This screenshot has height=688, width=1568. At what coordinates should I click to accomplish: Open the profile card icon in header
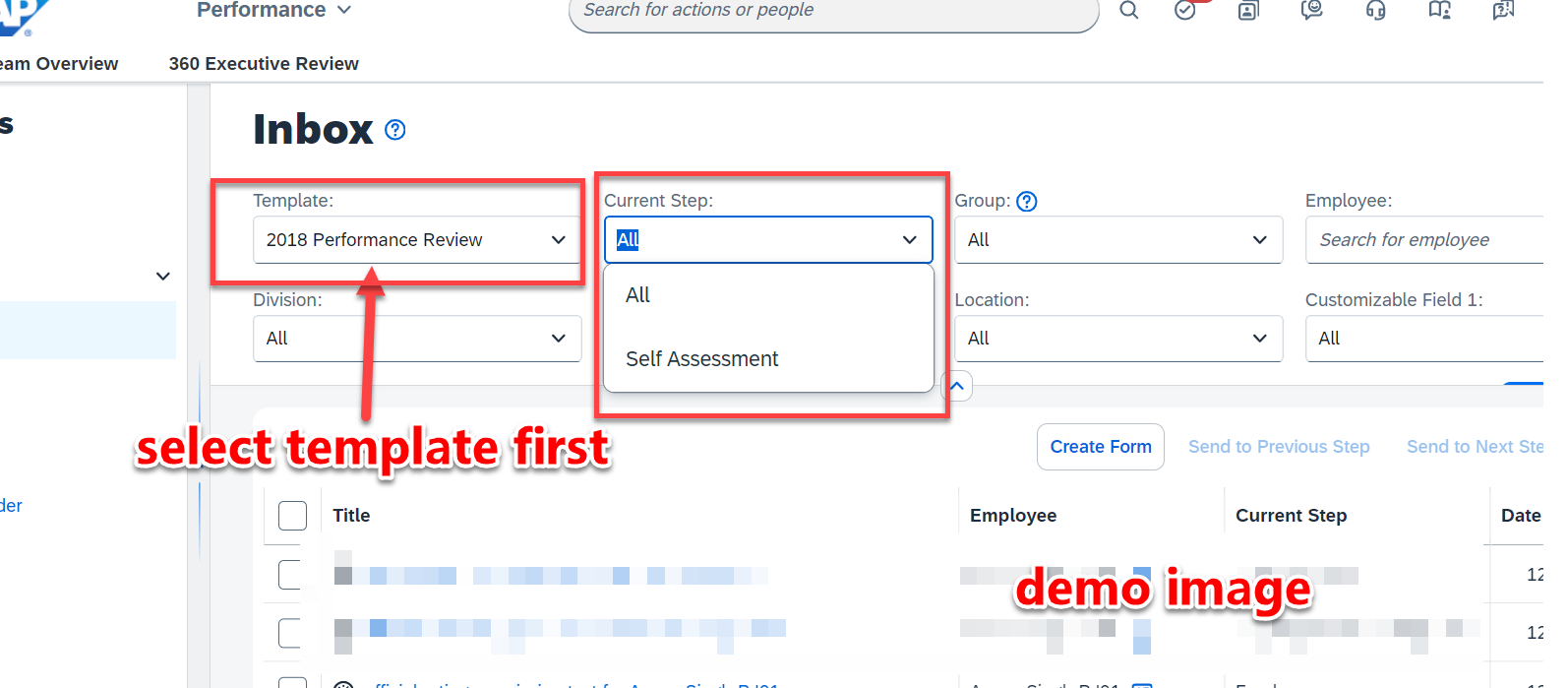click(x=1248, y=11)
